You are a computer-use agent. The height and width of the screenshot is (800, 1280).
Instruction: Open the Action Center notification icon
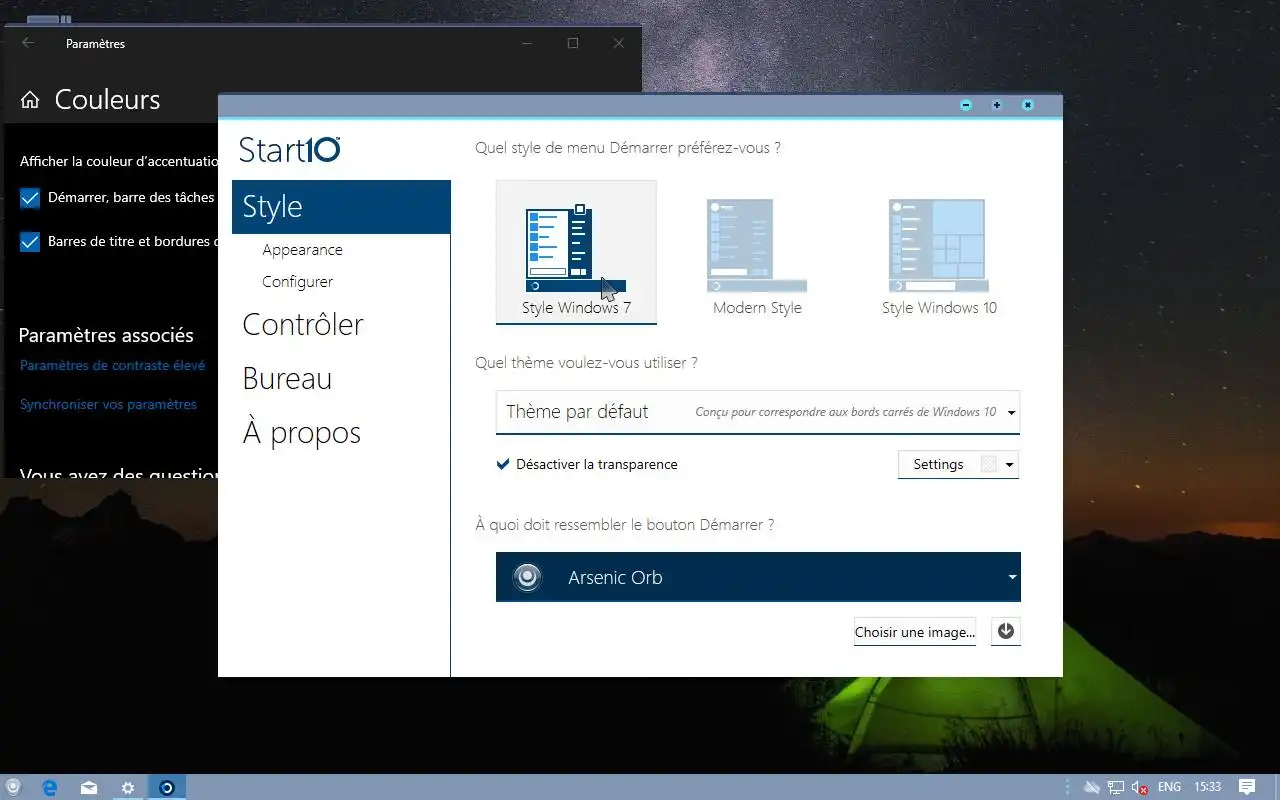coord(1247,788)
